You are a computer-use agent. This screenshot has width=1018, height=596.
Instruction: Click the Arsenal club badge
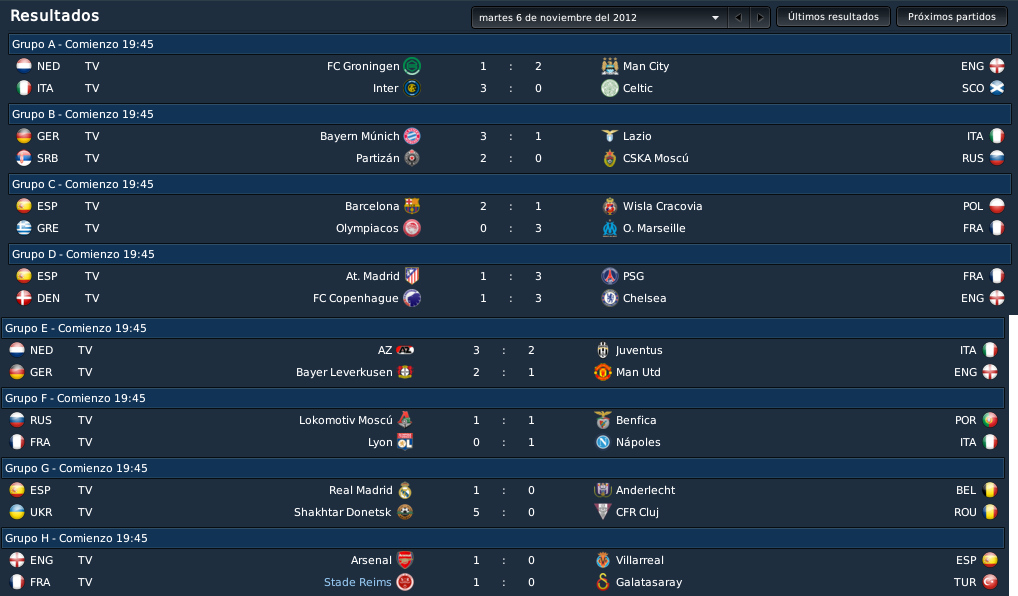click(405, 560)
